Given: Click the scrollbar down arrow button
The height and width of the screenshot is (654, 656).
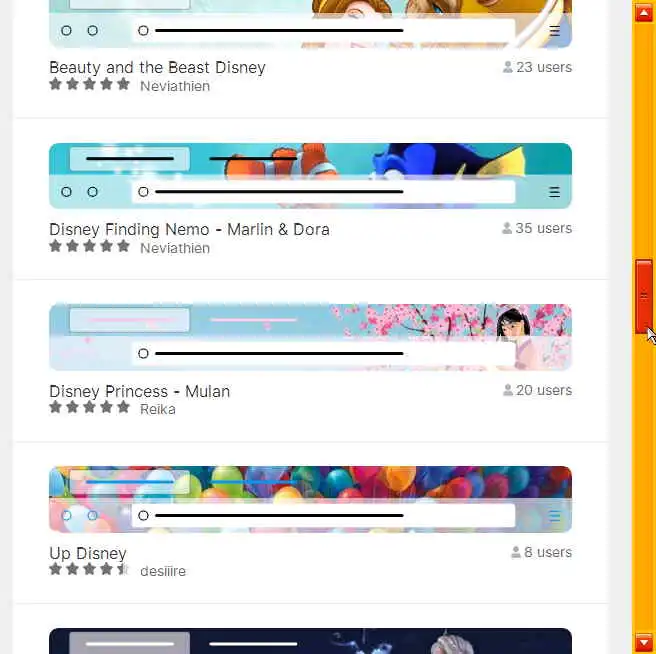Looking at the screenshot, I should 643,643.
